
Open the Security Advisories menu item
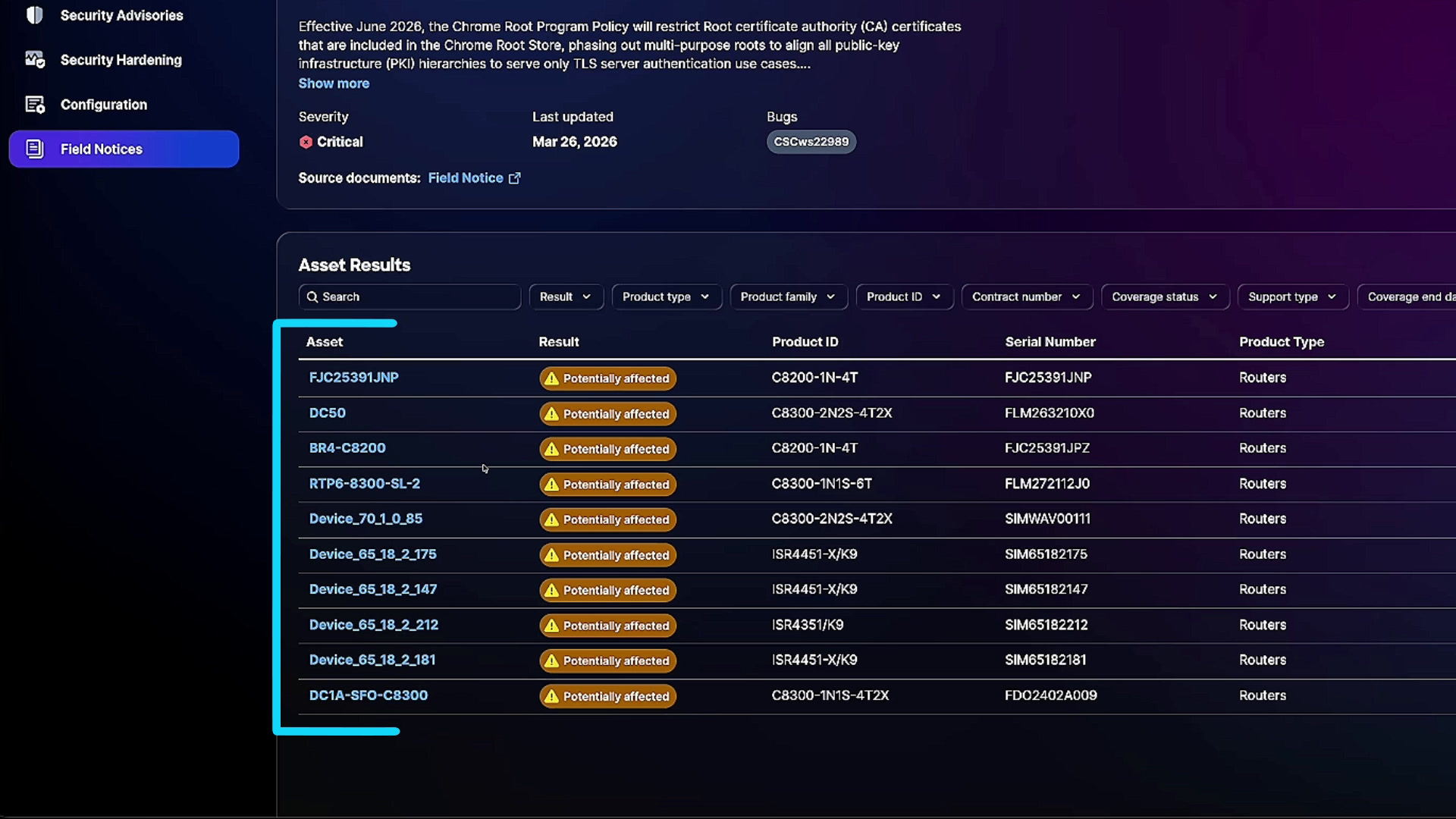pos(121,15)
